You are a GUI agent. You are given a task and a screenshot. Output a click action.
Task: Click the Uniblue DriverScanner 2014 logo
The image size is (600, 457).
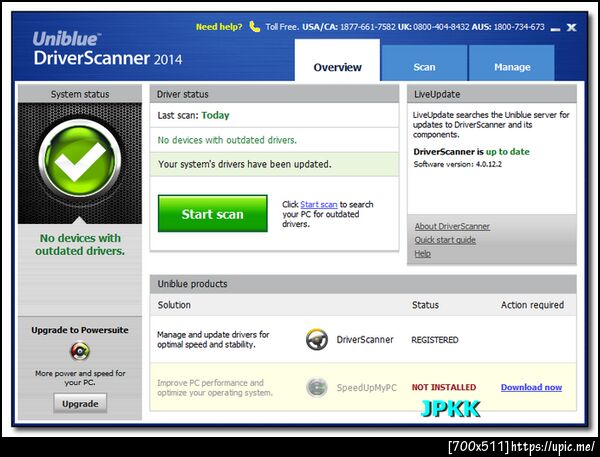pos(108,49)
